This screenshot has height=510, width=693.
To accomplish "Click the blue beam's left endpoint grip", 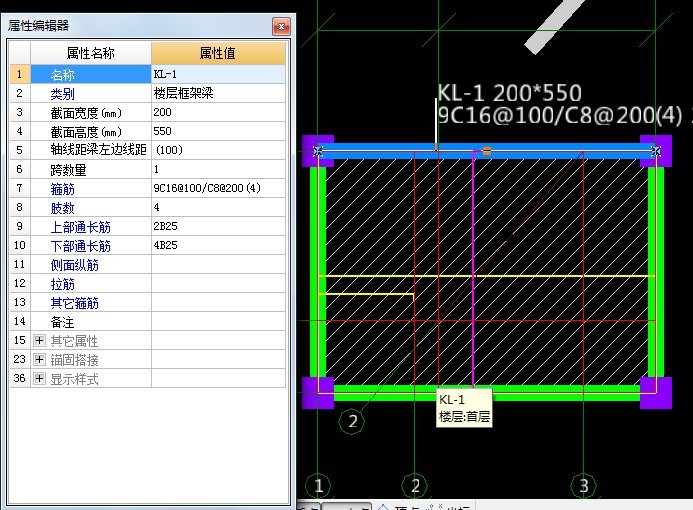I will pos(318,151).
